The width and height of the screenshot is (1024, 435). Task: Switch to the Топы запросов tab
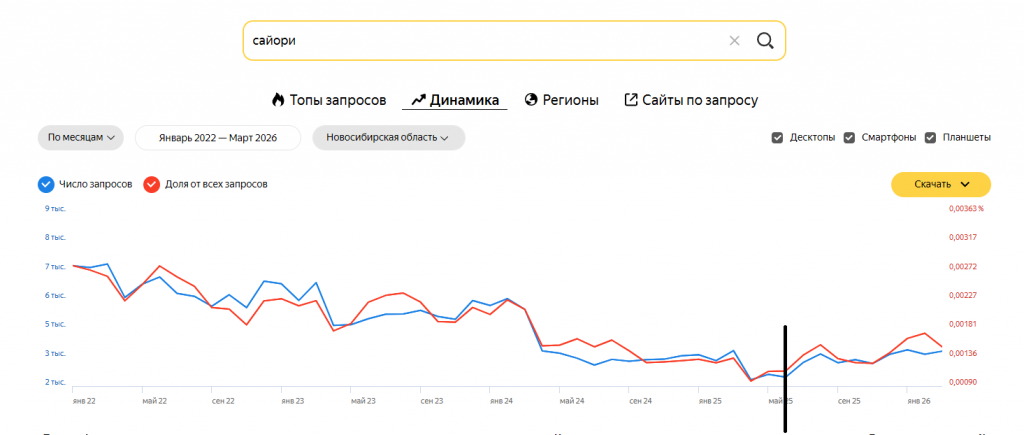[x=329, y=100]
